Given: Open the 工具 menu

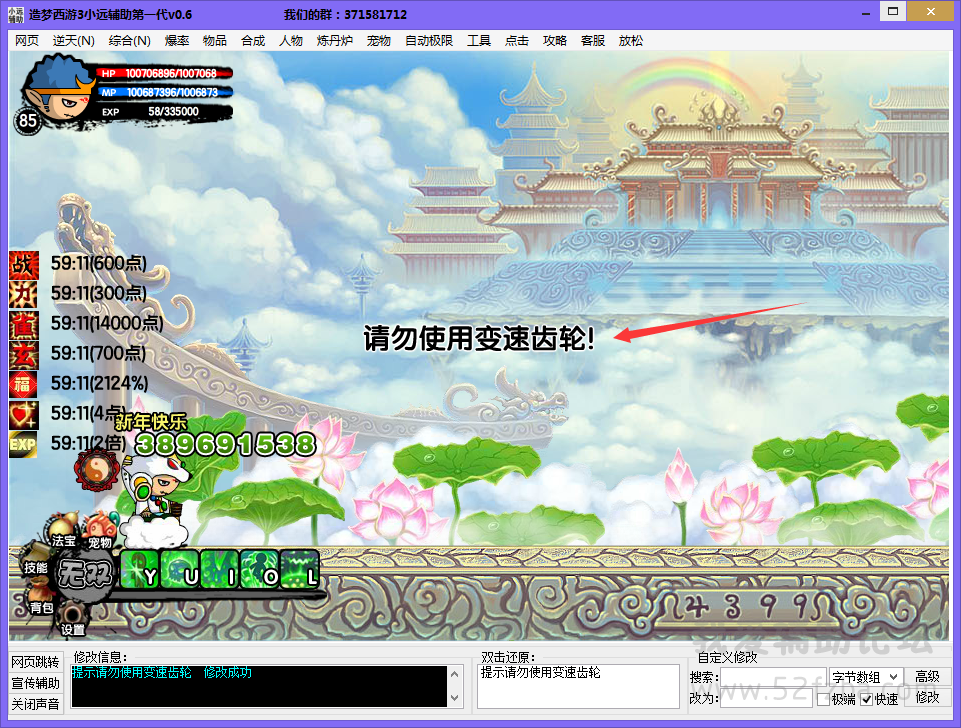Looking at the screenshot, I should [479, 41].
